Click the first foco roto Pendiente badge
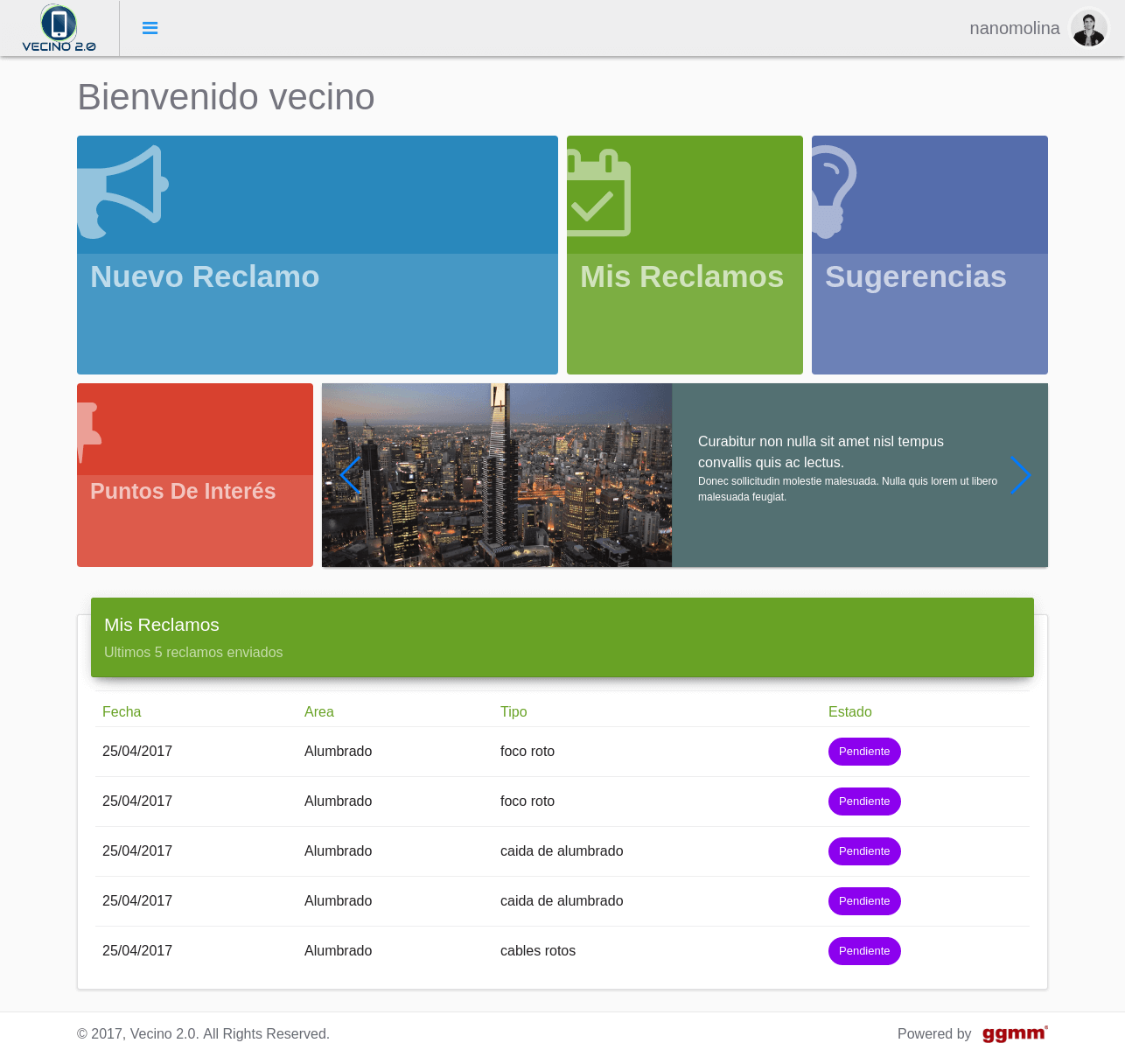The height and width of the screenshot is (1064, 1125). tap(864, 752)
